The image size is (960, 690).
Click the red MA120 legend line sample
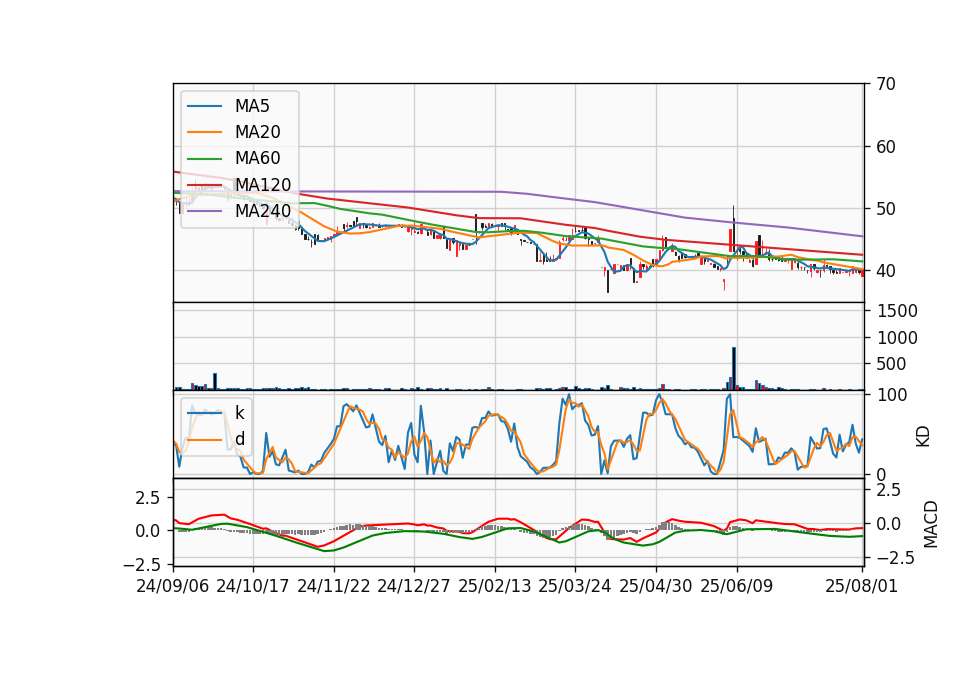coord(204,185)
